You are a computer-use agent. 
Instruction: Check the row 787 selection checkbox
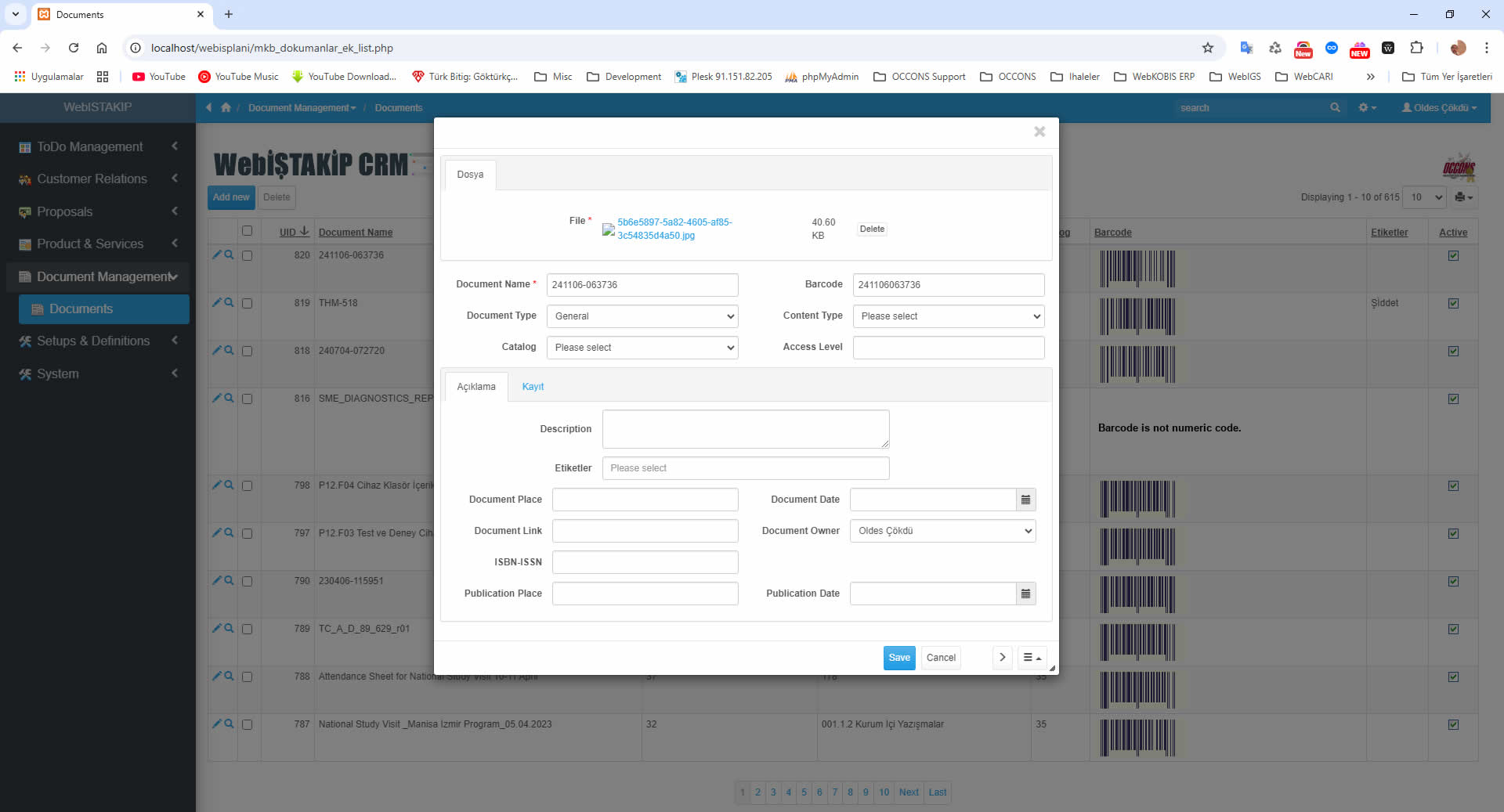[247, 724]
